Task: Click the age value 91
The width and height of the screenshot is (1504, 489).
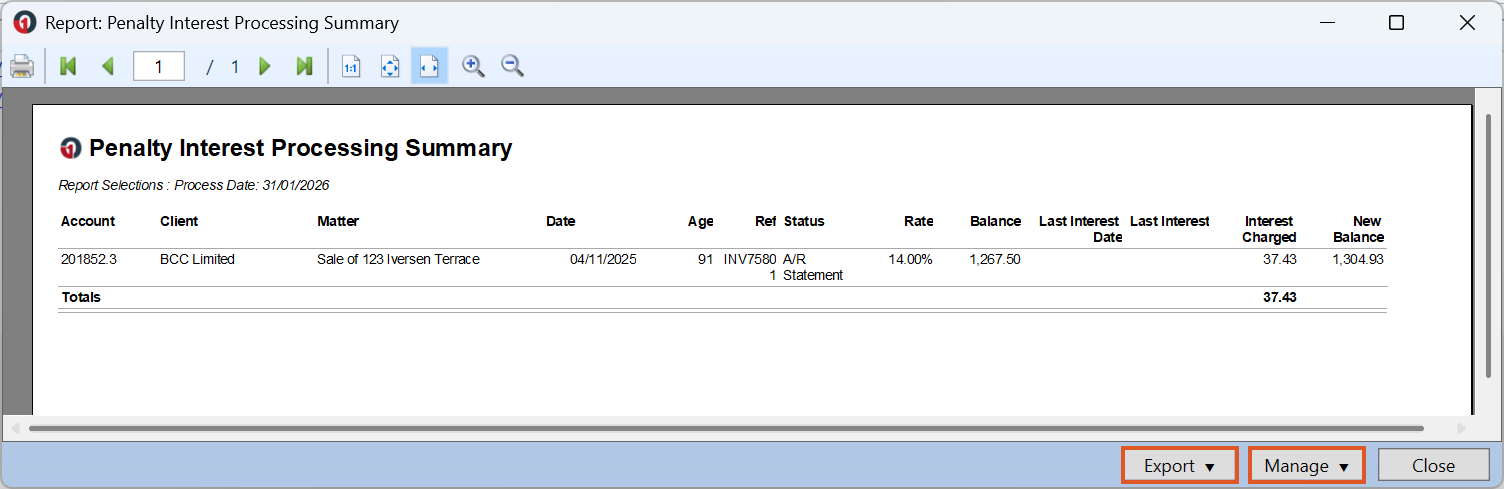Action: click(x=706, y=259)
